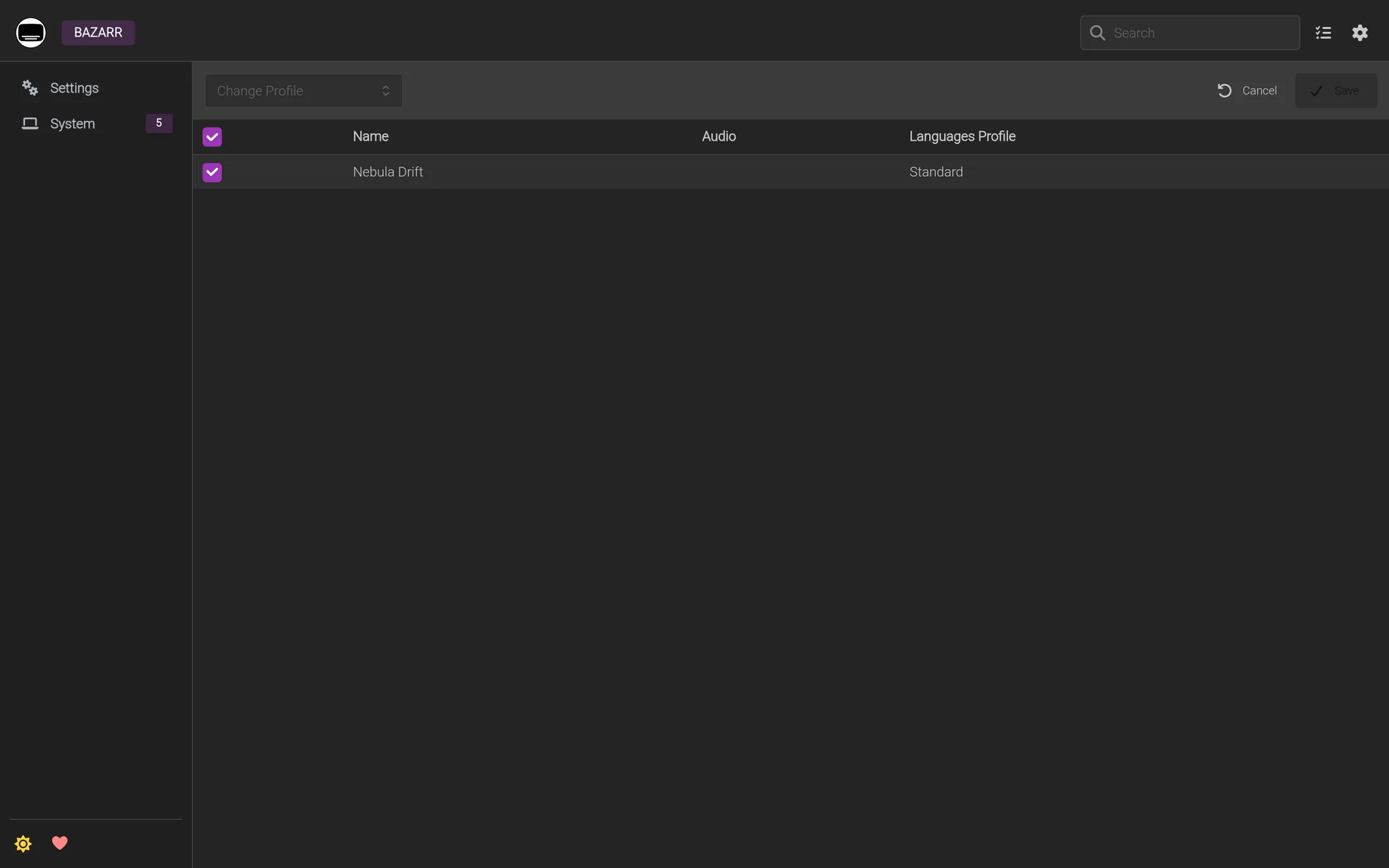Expand the Change Profile dropdown
This screenshot has width=1389, height=868.
304,91
